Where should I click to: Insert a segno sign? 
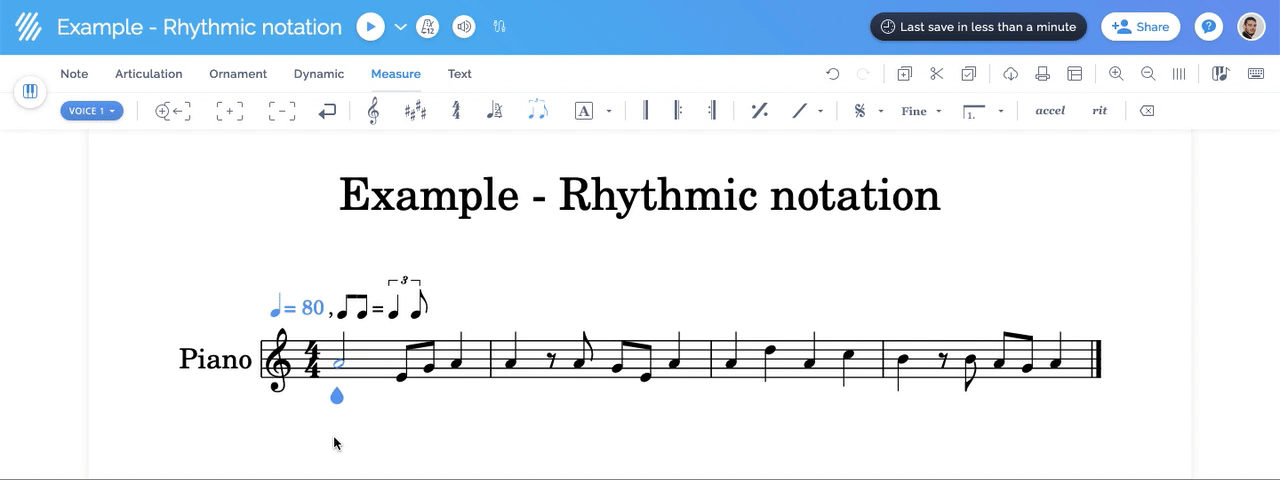click(859, 111)
